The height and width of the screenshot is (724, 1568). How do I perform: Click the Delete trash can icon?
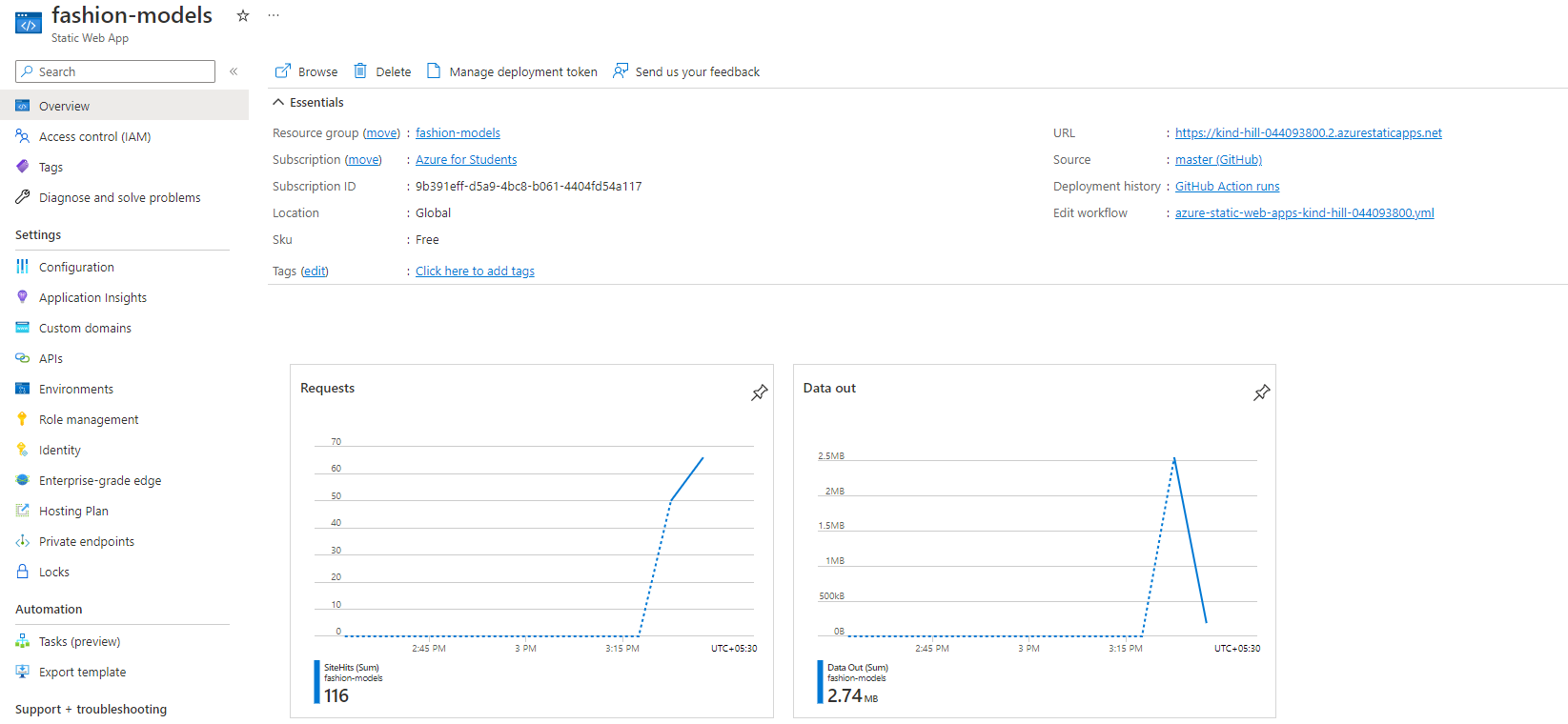360,71
